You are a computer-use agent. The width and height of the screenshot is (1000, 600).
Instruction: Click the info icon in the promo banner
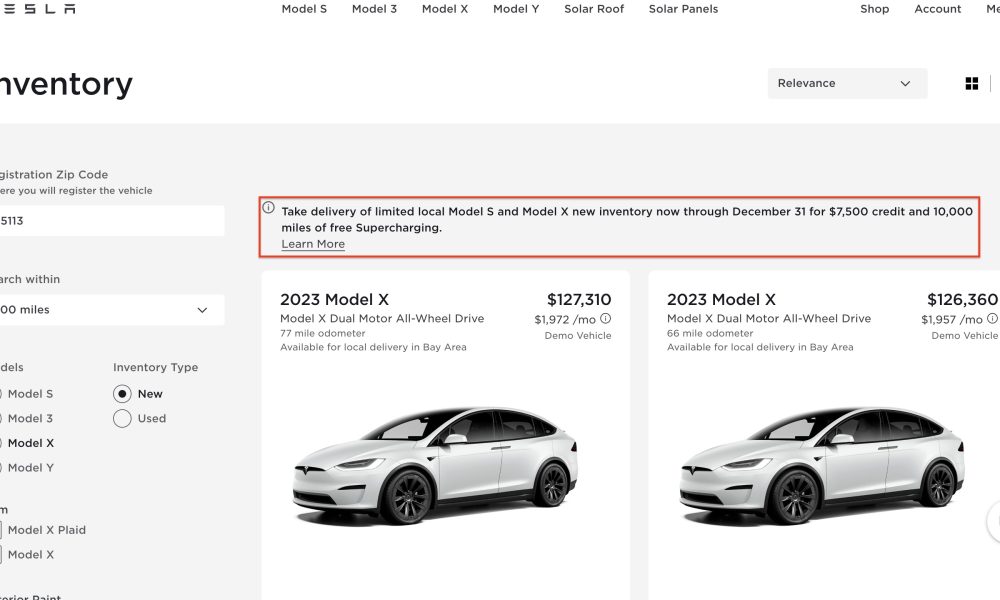[x=268, y=208]
